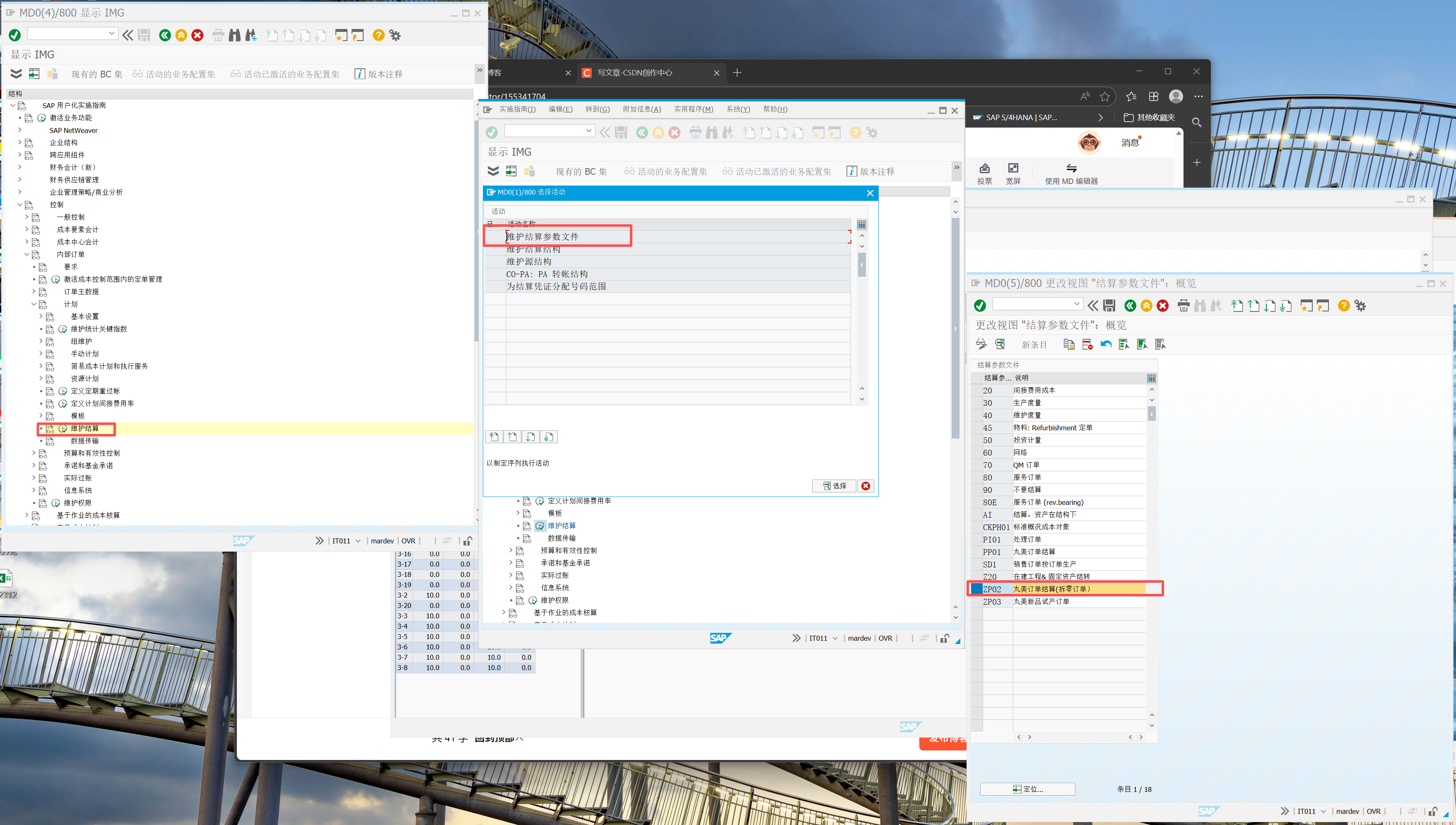The width and height of the screenshot is (1456, 825).
Task: Open the 系统(Y) menu
Action: tap(738, 109)
